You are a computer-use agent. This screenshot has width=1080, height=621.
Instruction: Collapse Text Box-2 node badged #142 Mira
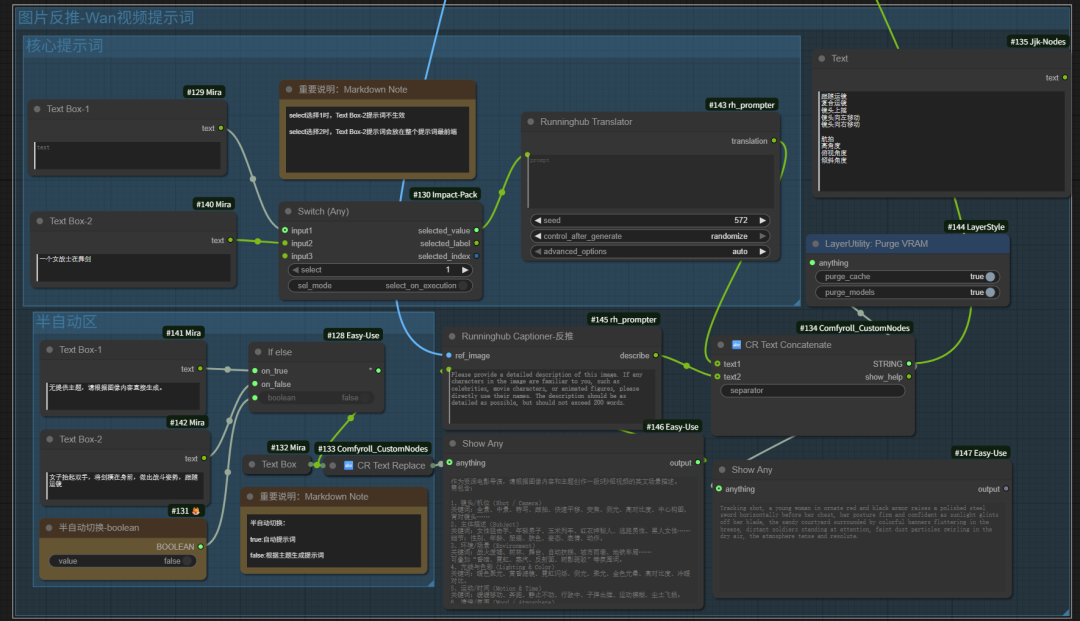(50, 439)
